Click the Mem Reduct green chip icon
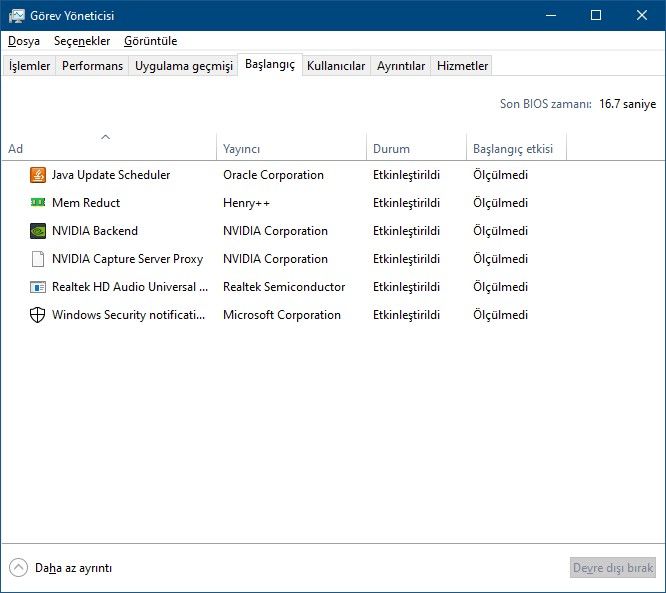 coord(38,202)
